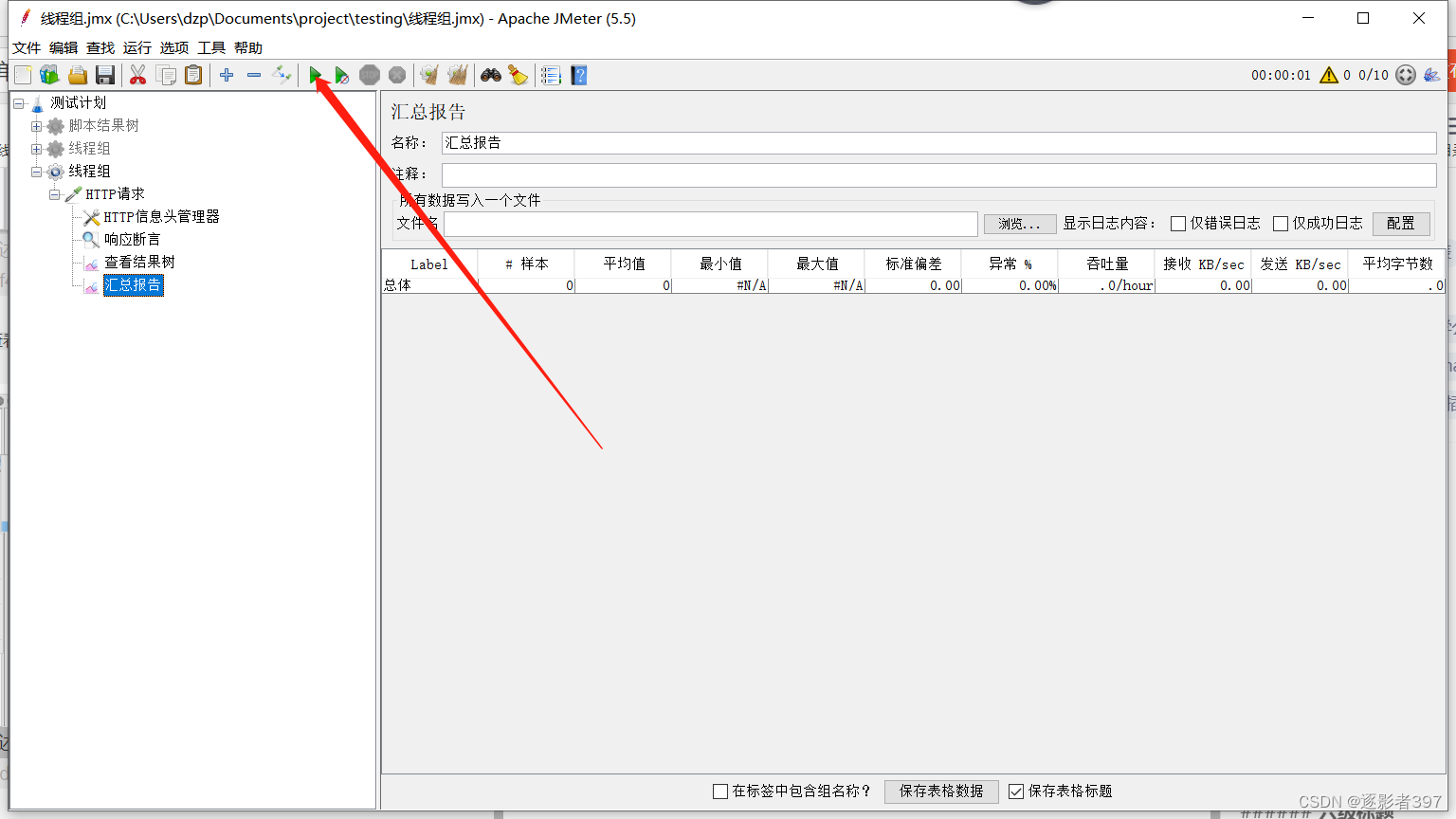Screen dimensions: 1456x819
Task: Collapse the 测试计划 root node
Action: pyautogui.click(x=18, y=103)
